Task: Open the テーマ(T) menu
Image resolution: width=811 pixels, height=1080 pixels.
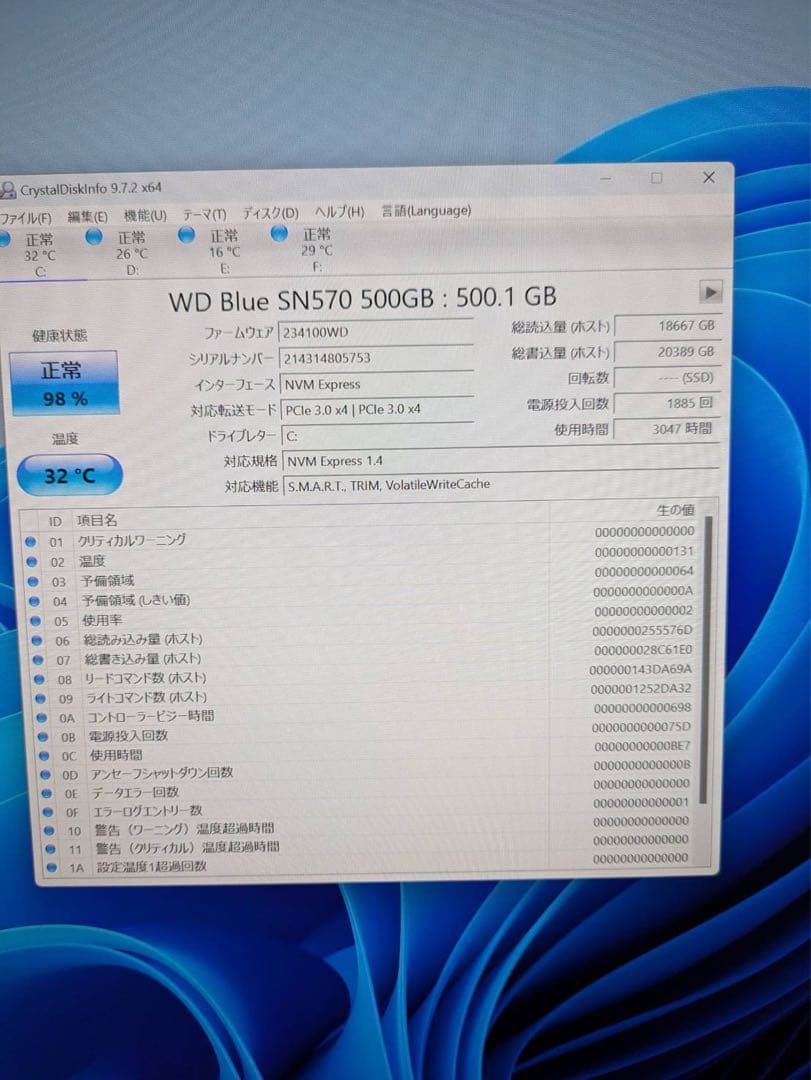Action: coord(204,215)
